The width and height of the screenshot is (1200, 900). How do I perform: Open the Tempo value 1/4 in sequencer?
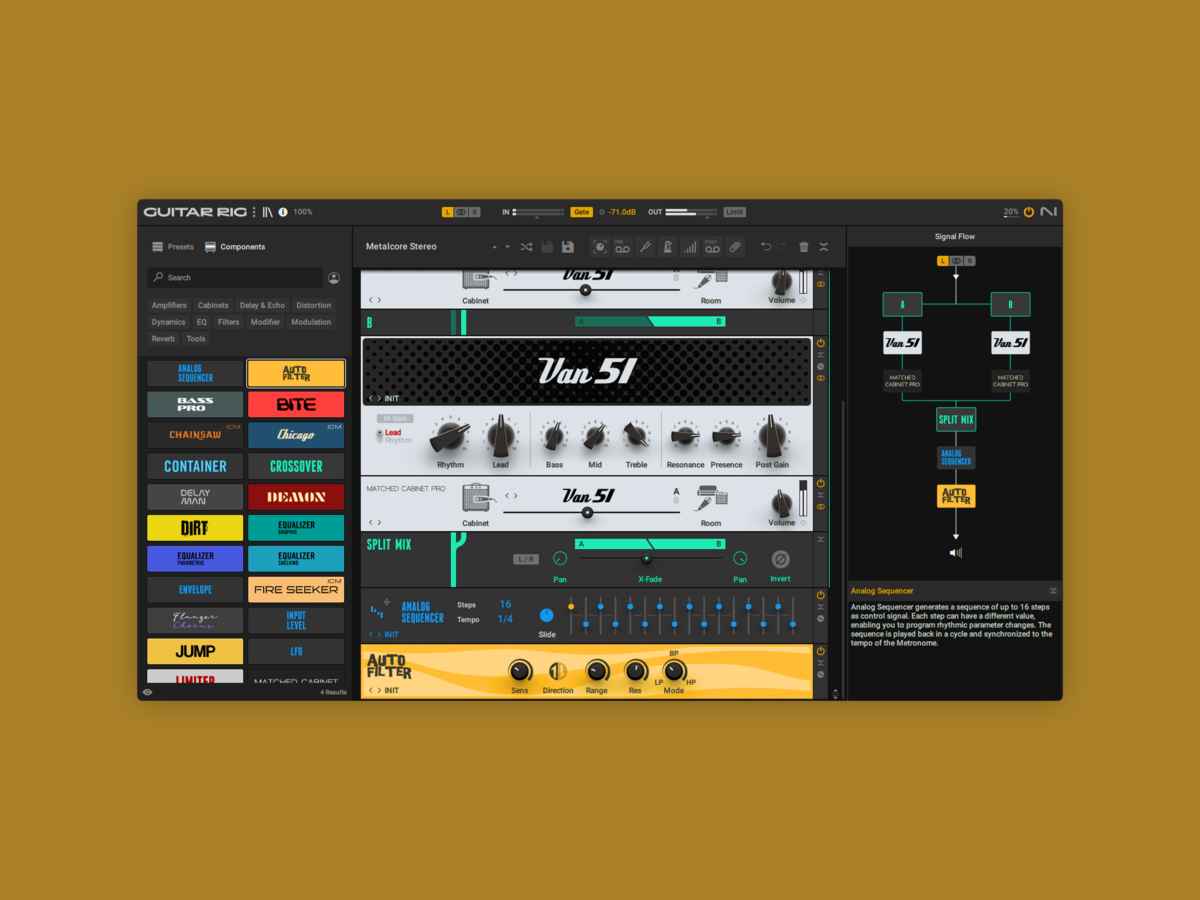point(505,619)
